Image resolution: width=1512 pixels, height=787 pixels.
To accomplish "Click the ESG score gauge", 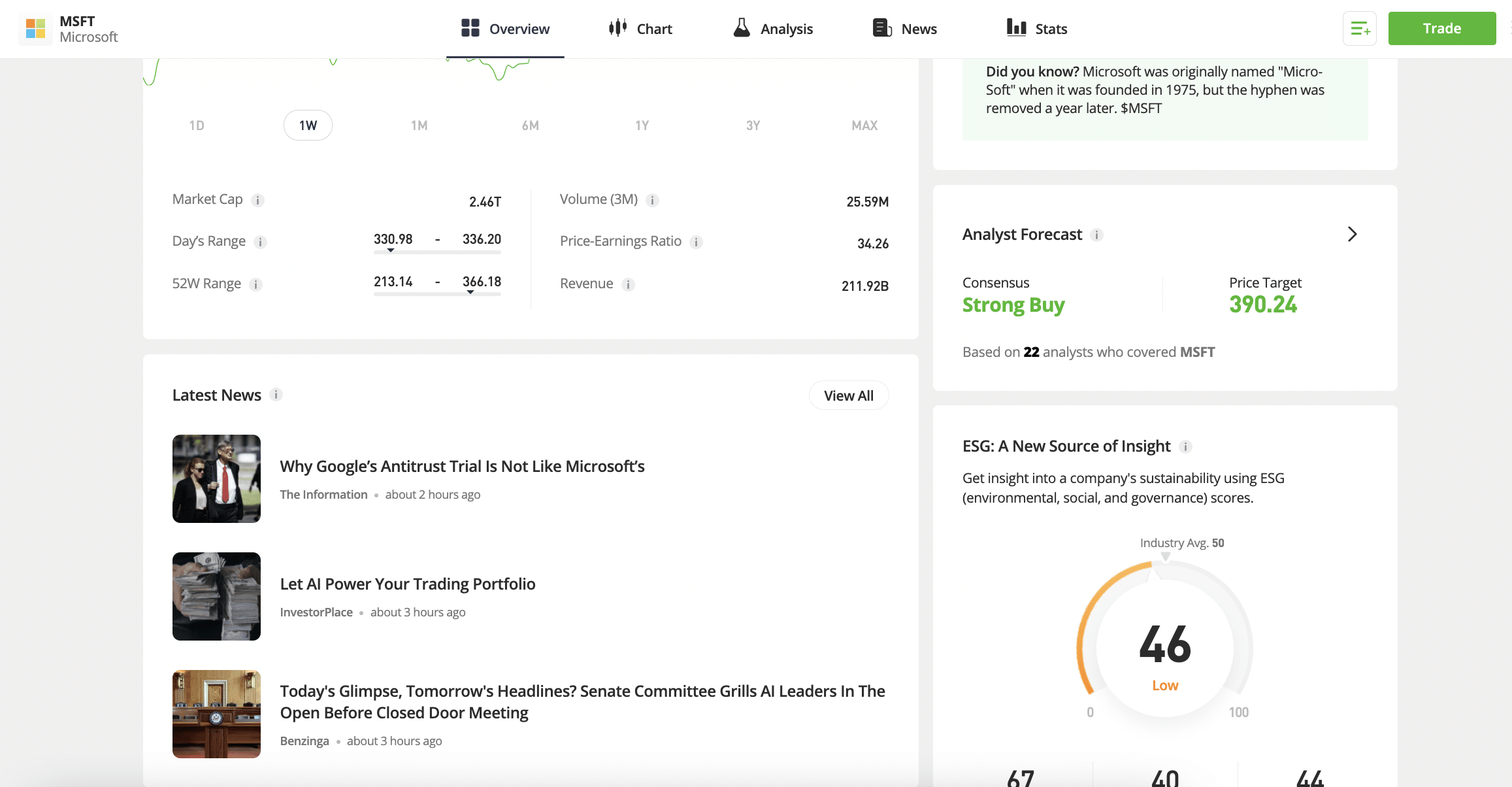I will (1165, 641).
